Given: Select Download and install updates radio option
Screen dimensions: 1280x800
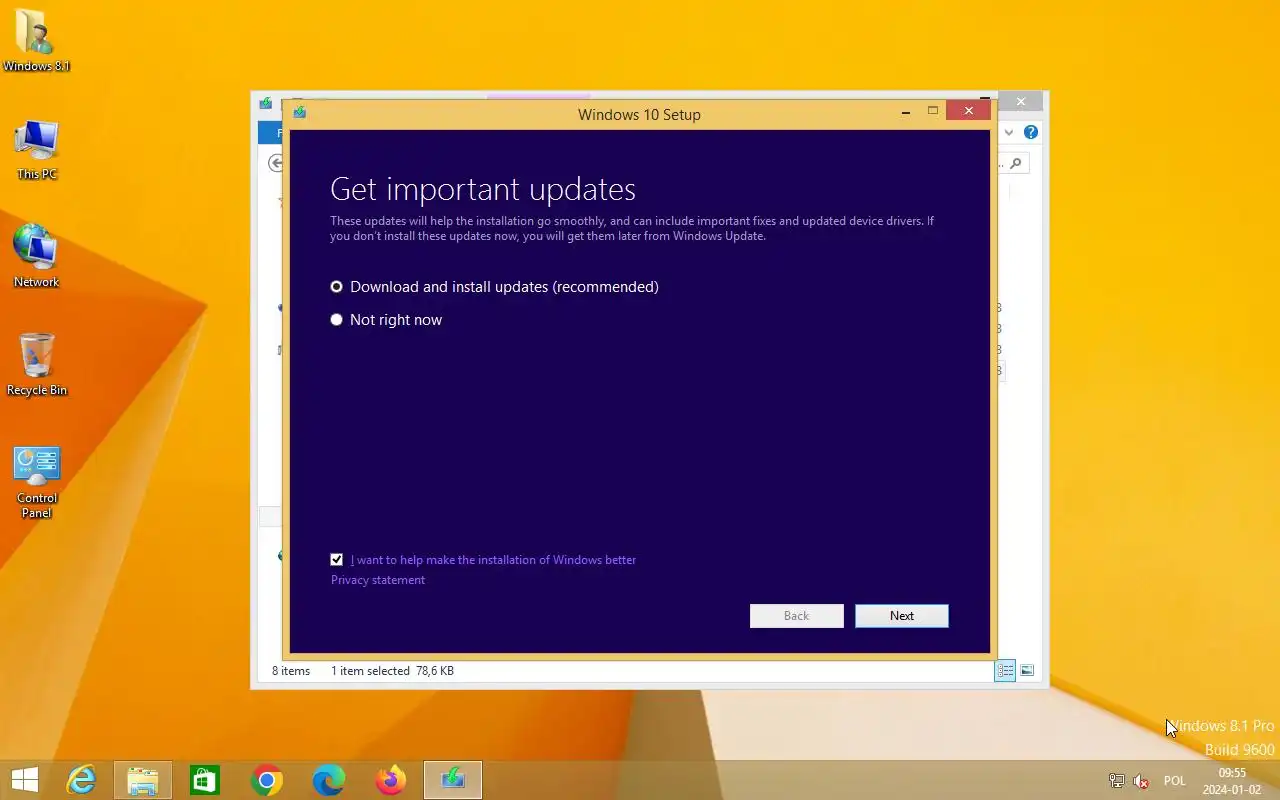Looking at the screenshot, I should tap(494, 287).
